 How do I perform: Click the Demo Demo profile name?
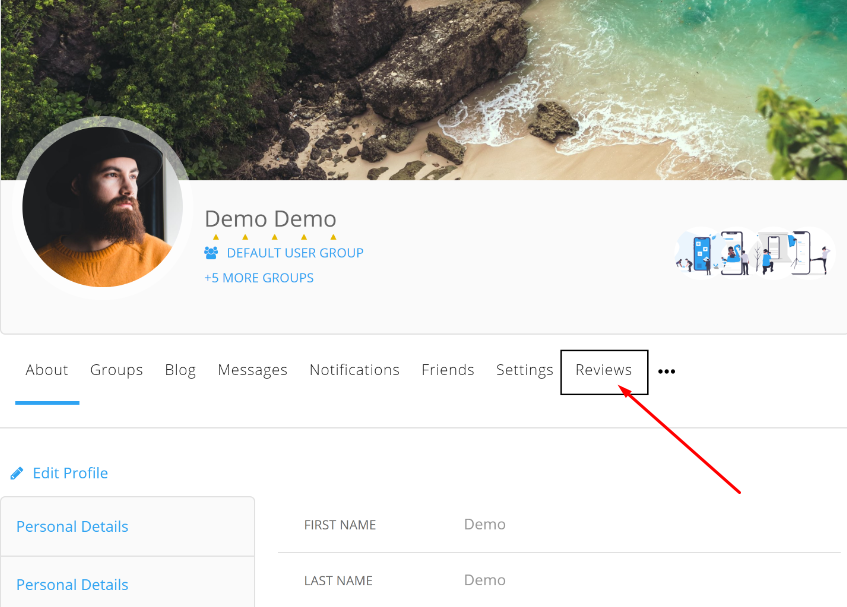[270, 219]
